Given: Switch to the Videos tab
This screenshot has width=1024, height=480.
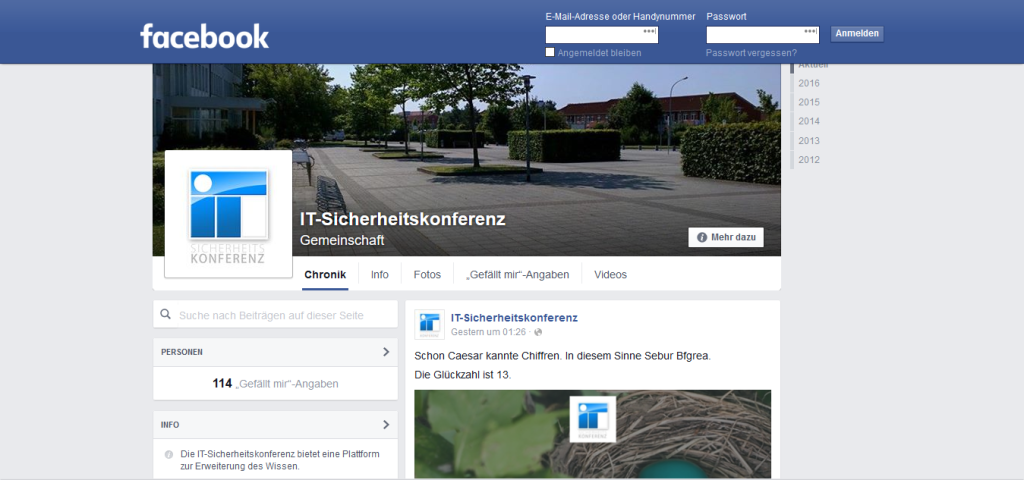Looking at the screenshot, I should 610,275.
